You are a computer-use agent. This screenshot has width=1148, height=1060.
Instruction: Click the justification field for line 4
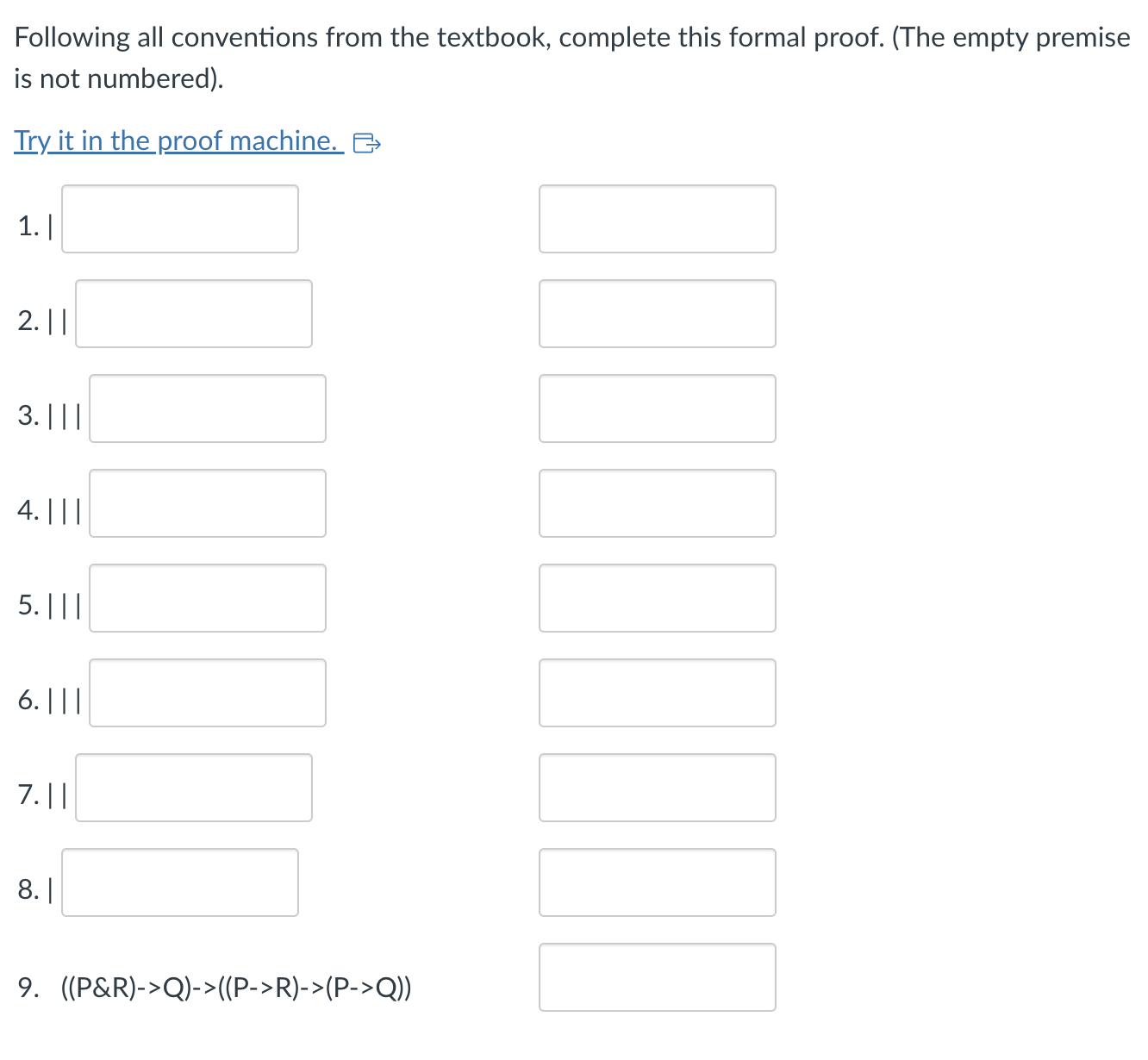pyautogui.click(x=657, y=503)
